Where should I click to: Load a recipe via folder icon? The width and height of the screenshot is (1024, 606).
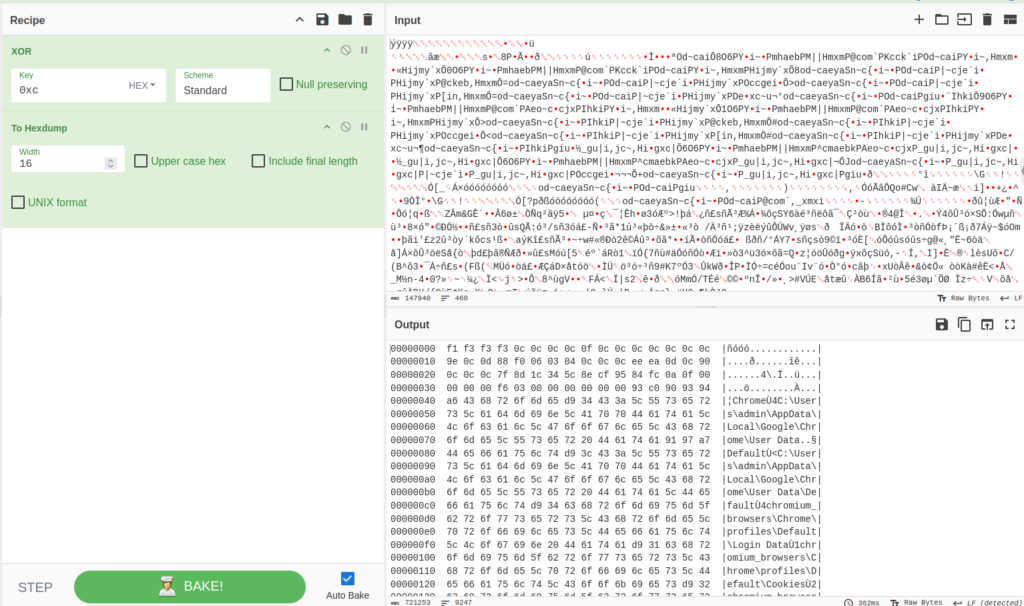345,20
